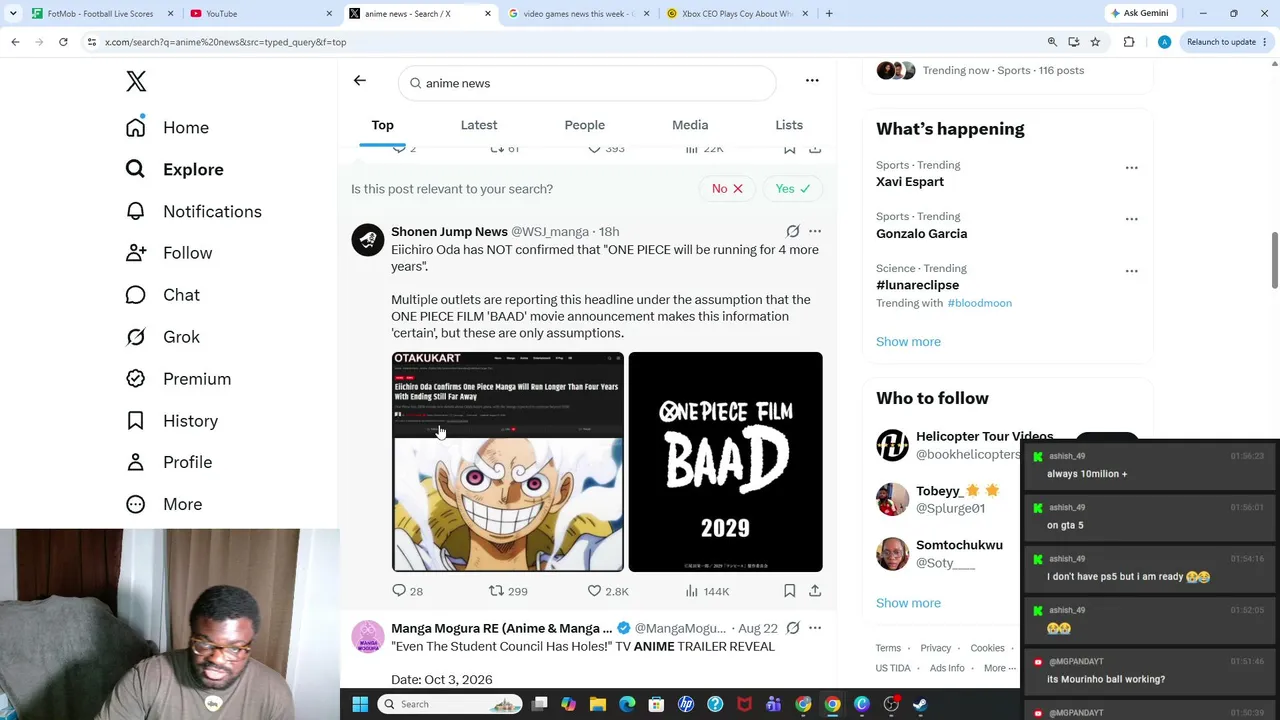Image resolution: width=1280 pixels, height=720 pixels.
Task: Switch to the FotMob browser tab
Action: (100, 14)
